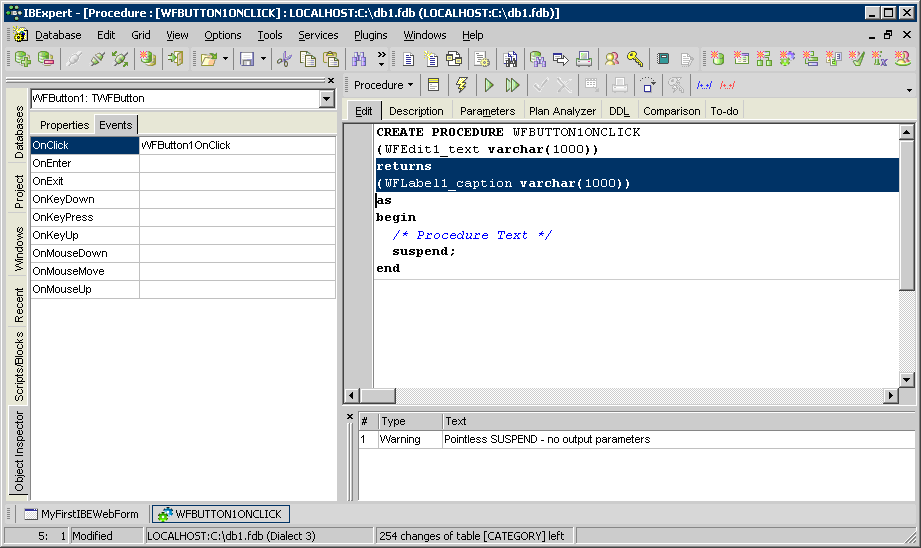Click the Register Database icon with green plus
This screenshot has height=548, width=921.
coord(23,59)
